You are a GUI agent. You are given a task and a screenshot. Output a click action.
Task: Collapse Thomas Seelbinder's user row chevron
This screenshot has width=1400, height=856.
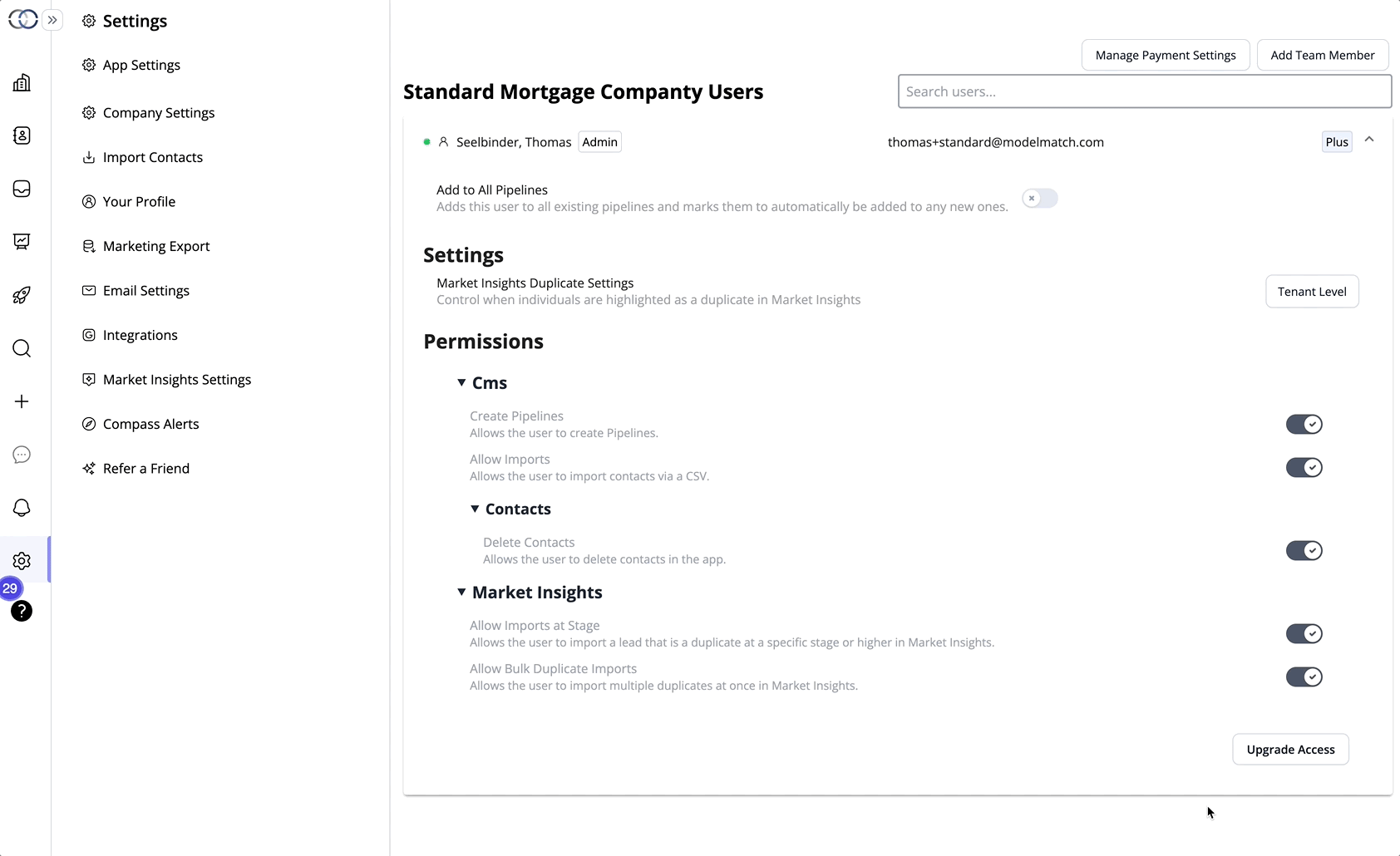1369,140
